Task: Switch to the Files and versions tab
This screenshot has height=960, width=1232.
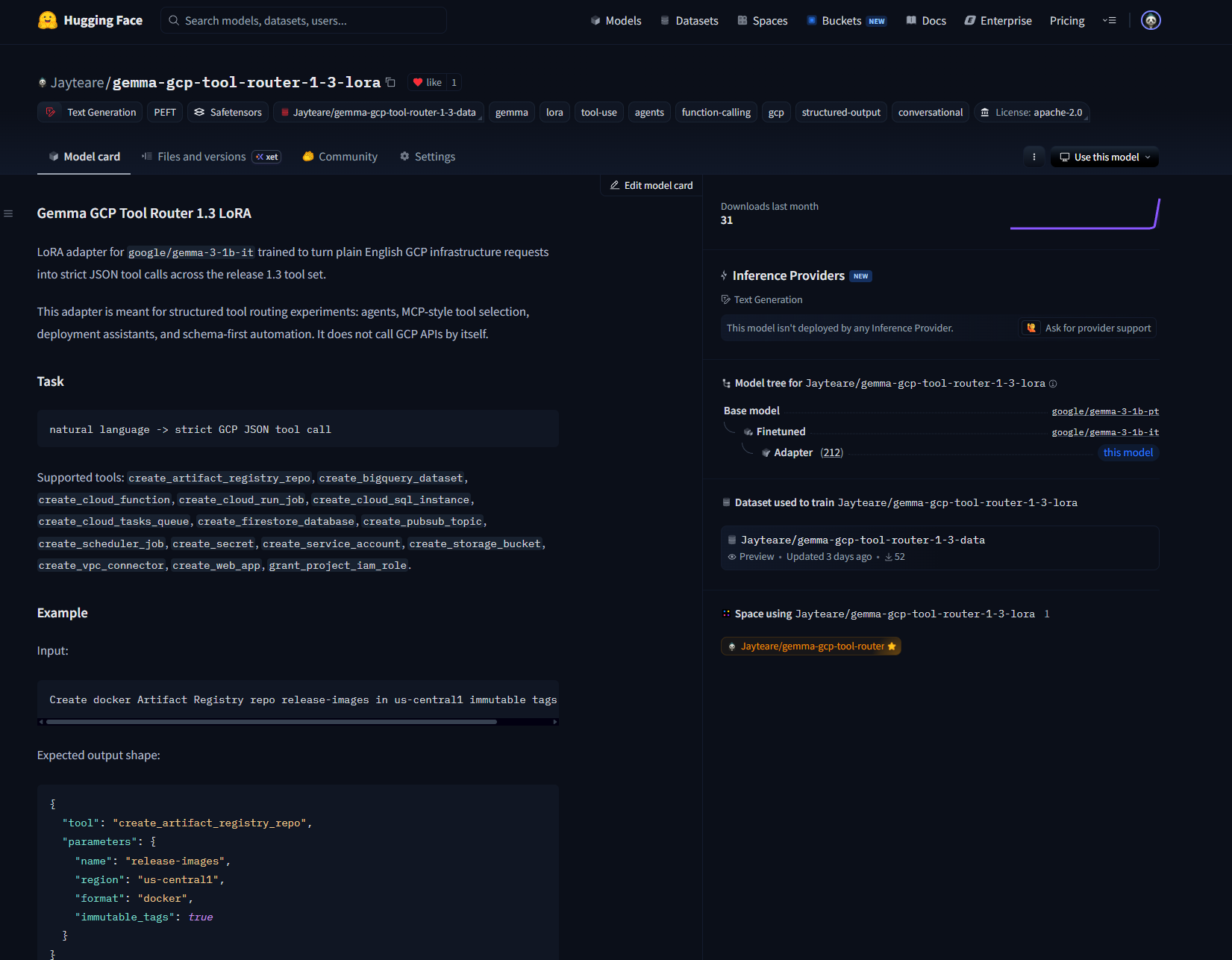Action: [x=211, y=157]
